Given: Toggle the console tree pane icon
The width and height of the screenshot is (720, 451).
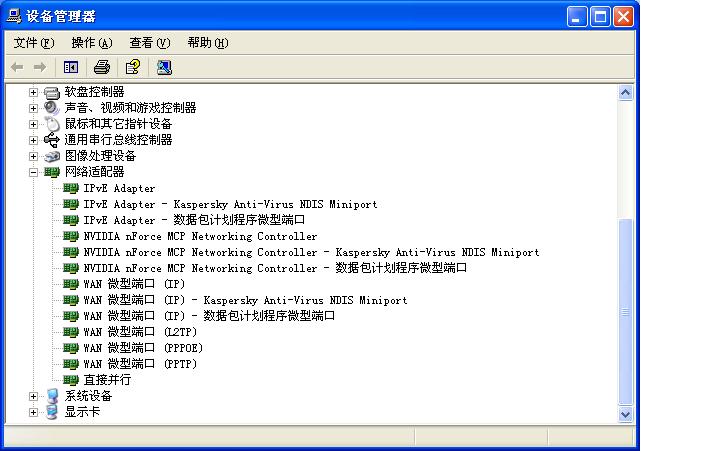Looking at the screenshot, I should click(x=71, y=68).
